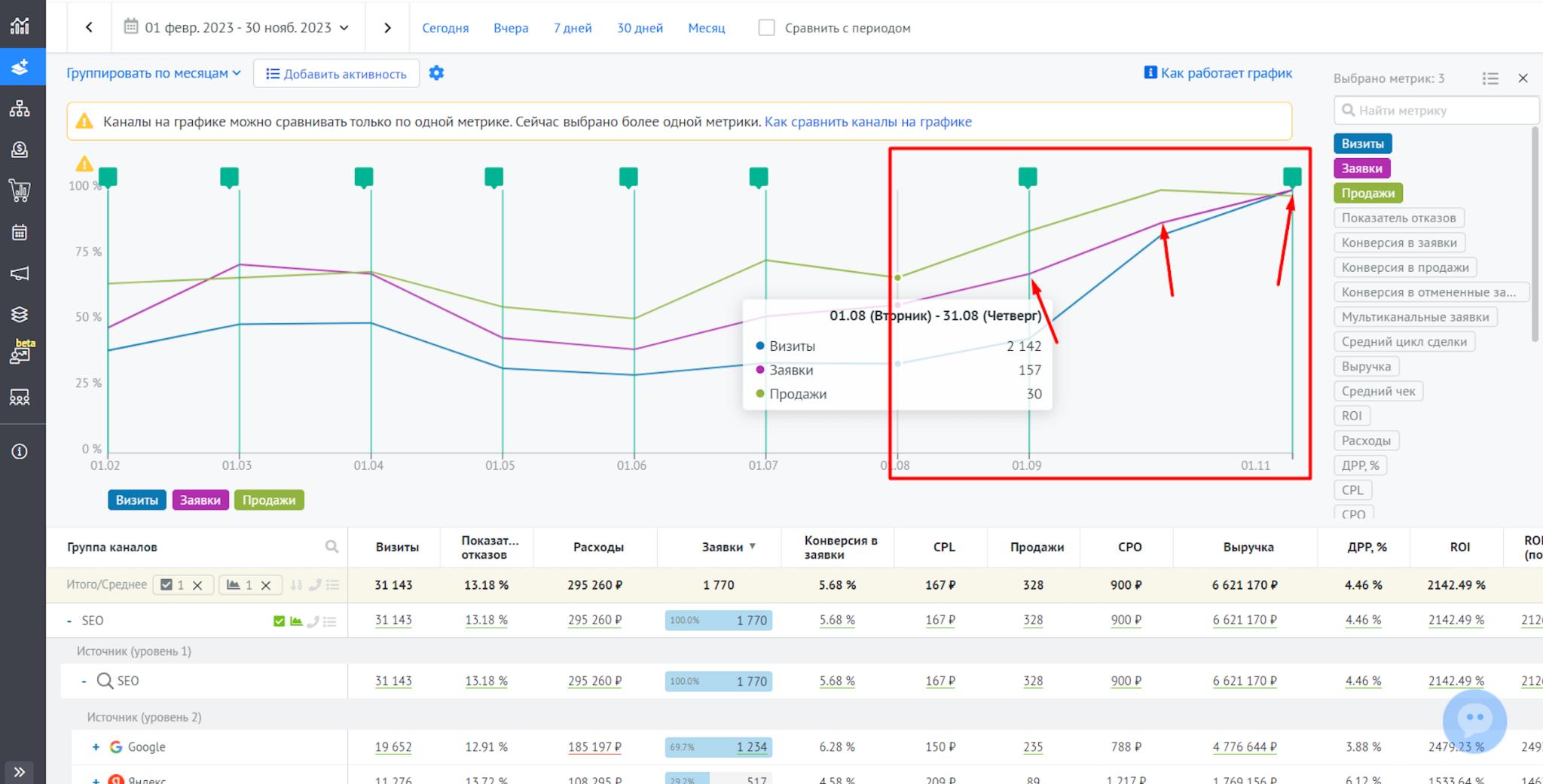Enable Сравнить с периодом checkbox

point(766,27)
